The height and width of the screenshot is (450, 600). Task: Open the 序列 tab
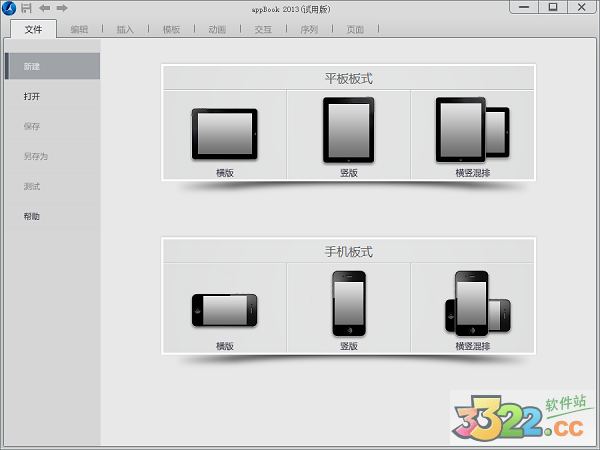click(x=309, y=29)
